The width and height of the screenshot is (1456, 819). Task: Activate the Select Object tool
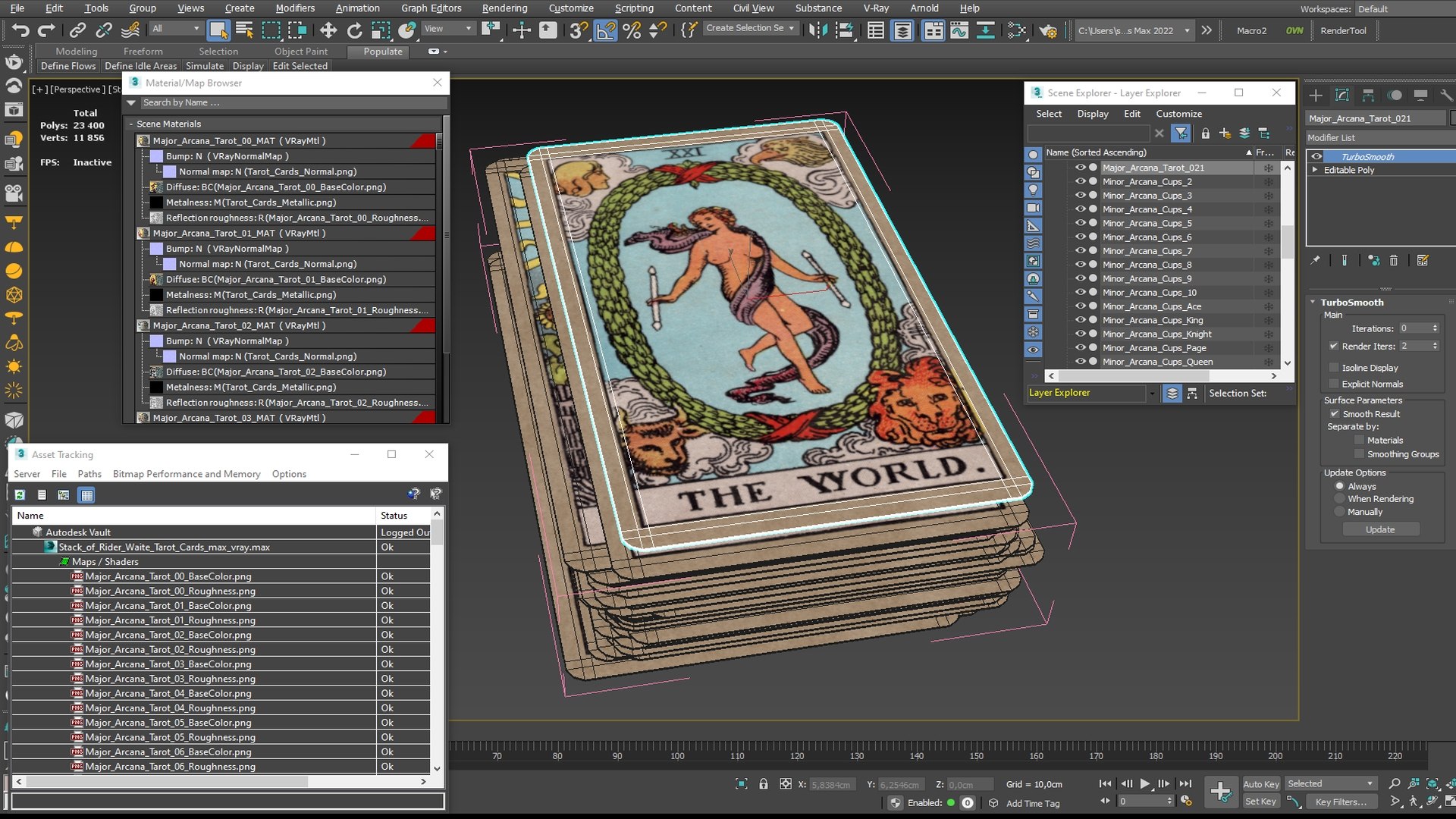tap(218, 30)
